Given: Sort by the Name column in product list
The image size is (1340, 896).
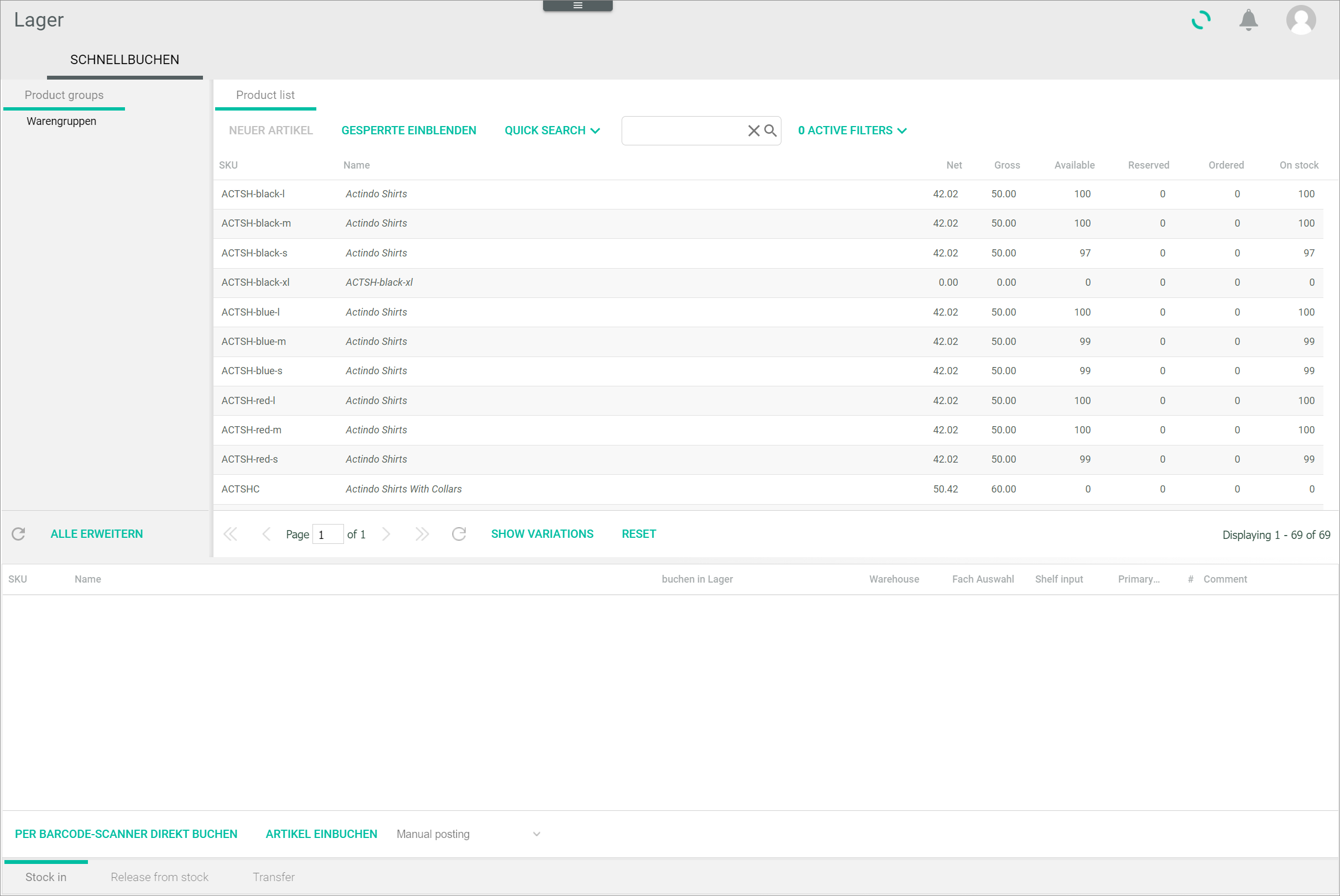Looking at the screenshot, I should pos(356,165).
